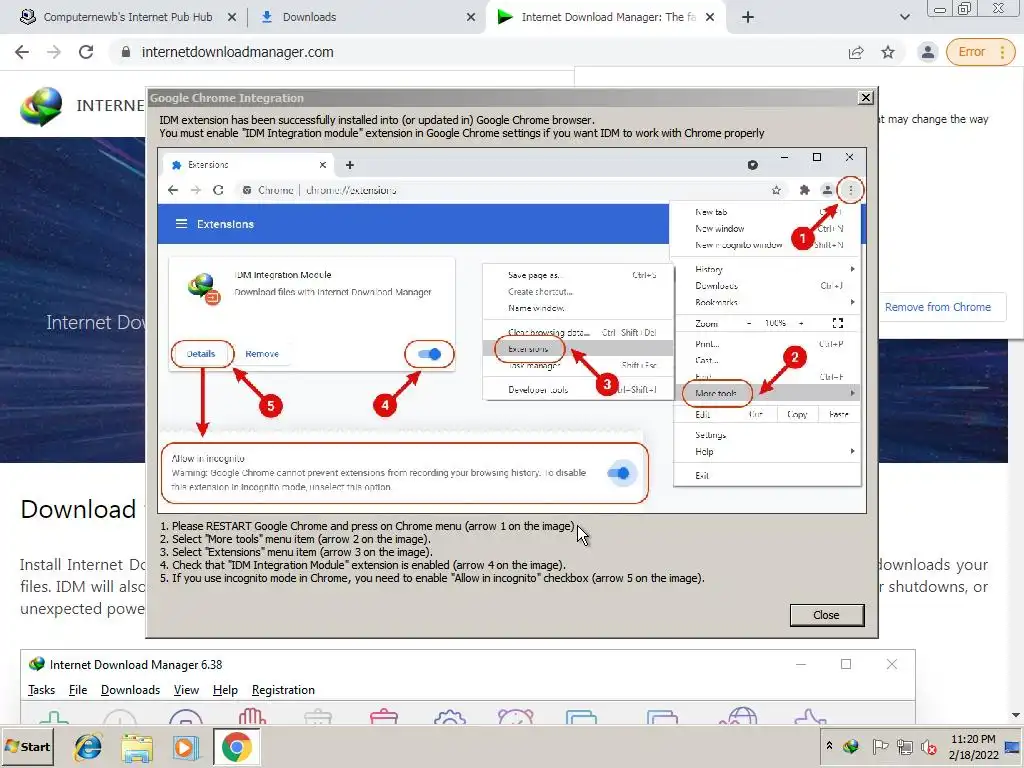Reload the current page
Viewport: 1024px width, 768px height.
[x=86, y=52]
